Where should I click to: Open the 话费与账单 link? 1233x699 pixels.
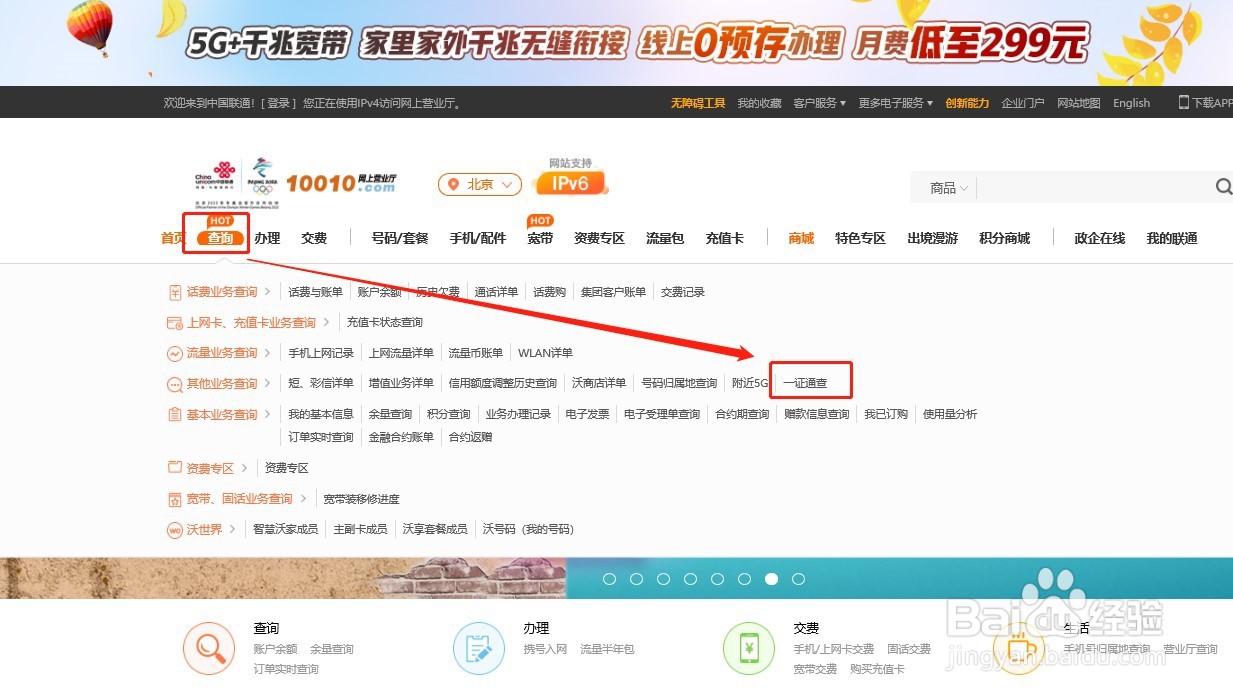point(315,292)
